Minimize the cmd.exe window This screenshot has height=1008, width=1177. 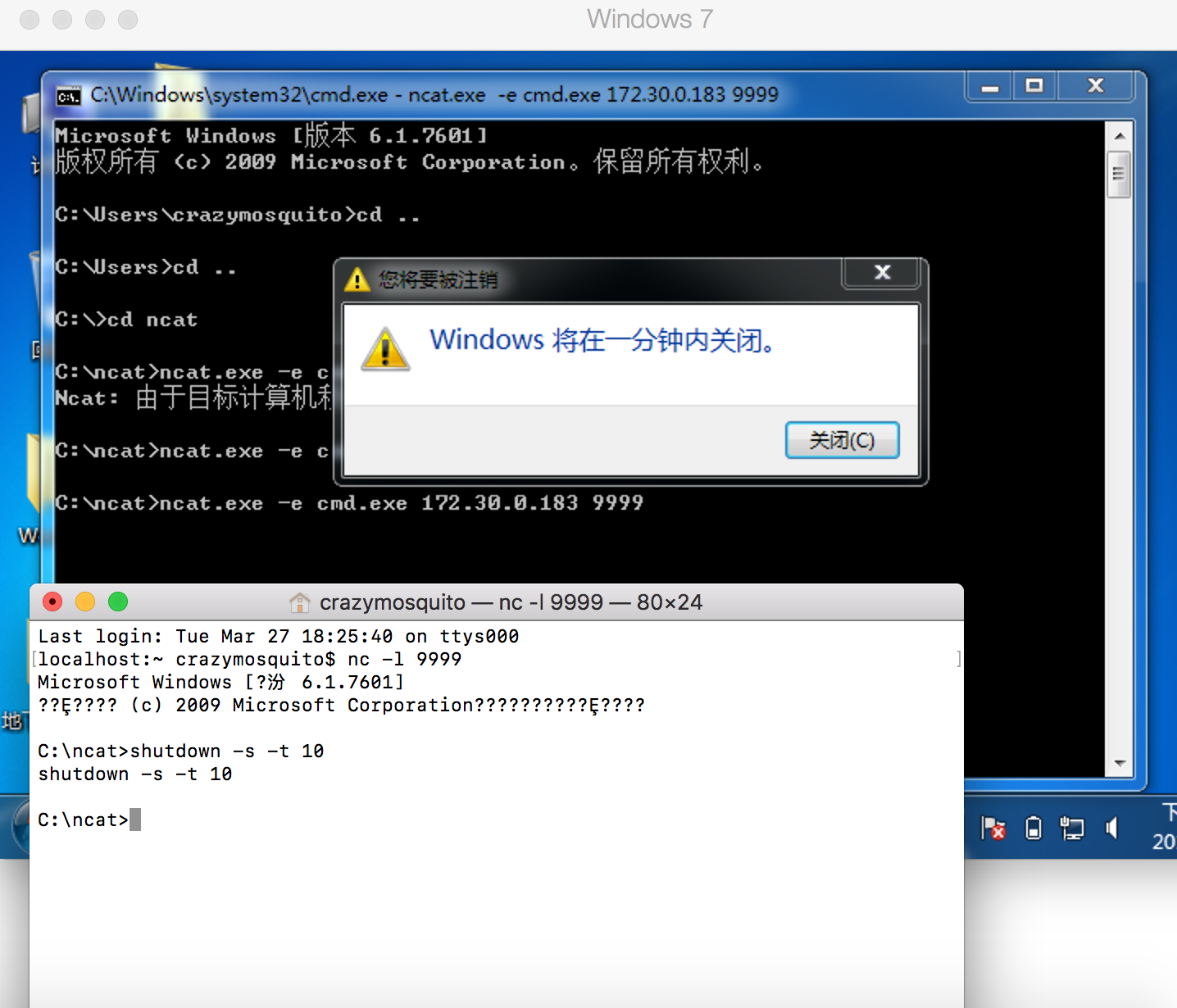coord(990,86)
